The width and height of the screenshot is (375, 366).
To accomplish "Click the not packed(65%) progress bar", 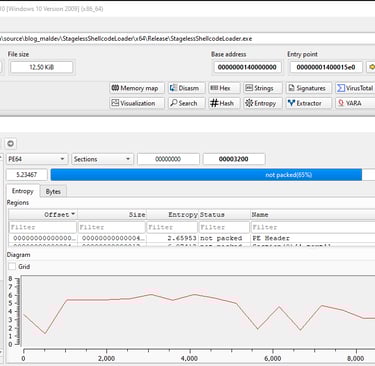I will tap(213, 175).
